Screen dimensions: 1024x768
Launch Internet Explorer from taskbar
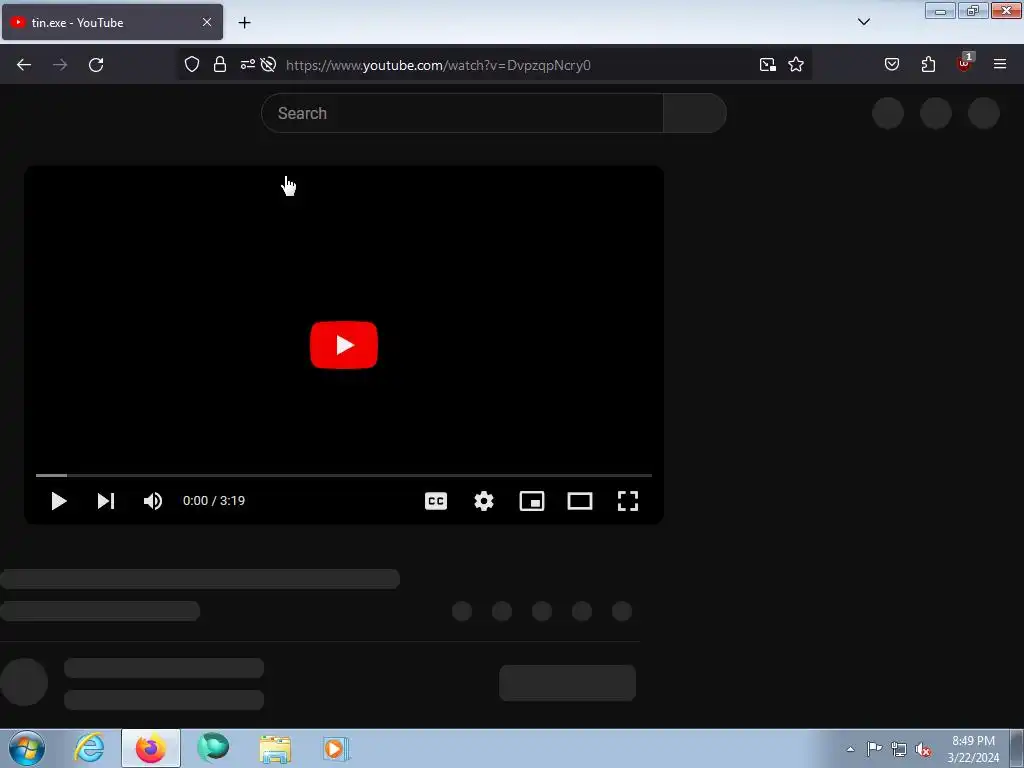click(x=89, y=748)
